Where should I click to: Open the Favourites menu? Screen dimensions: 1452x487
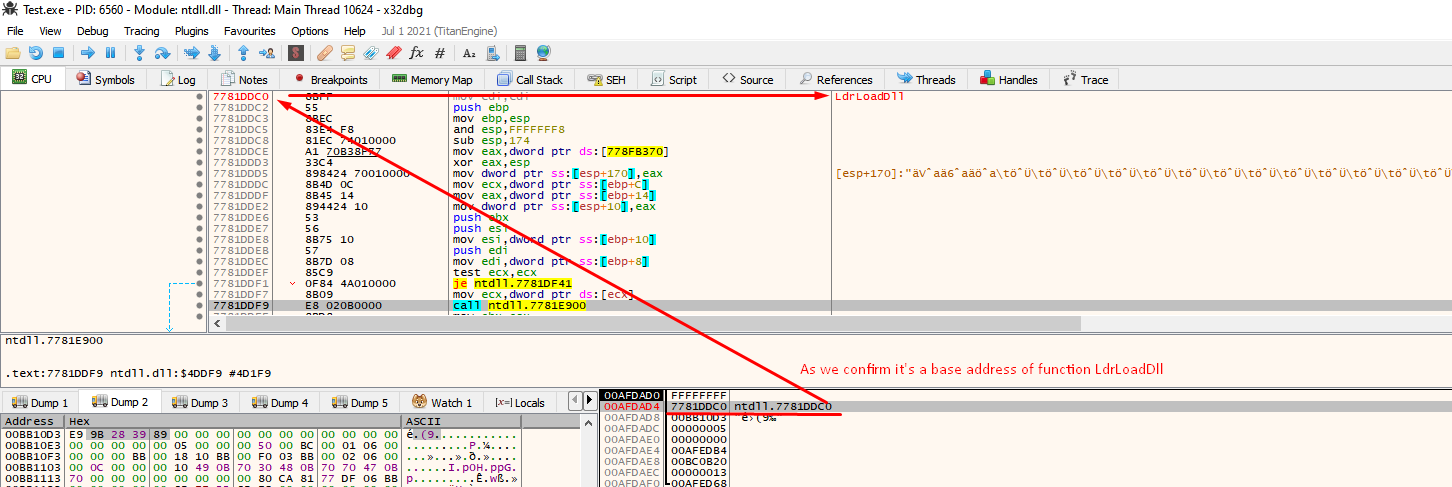[x=250, y=31]
